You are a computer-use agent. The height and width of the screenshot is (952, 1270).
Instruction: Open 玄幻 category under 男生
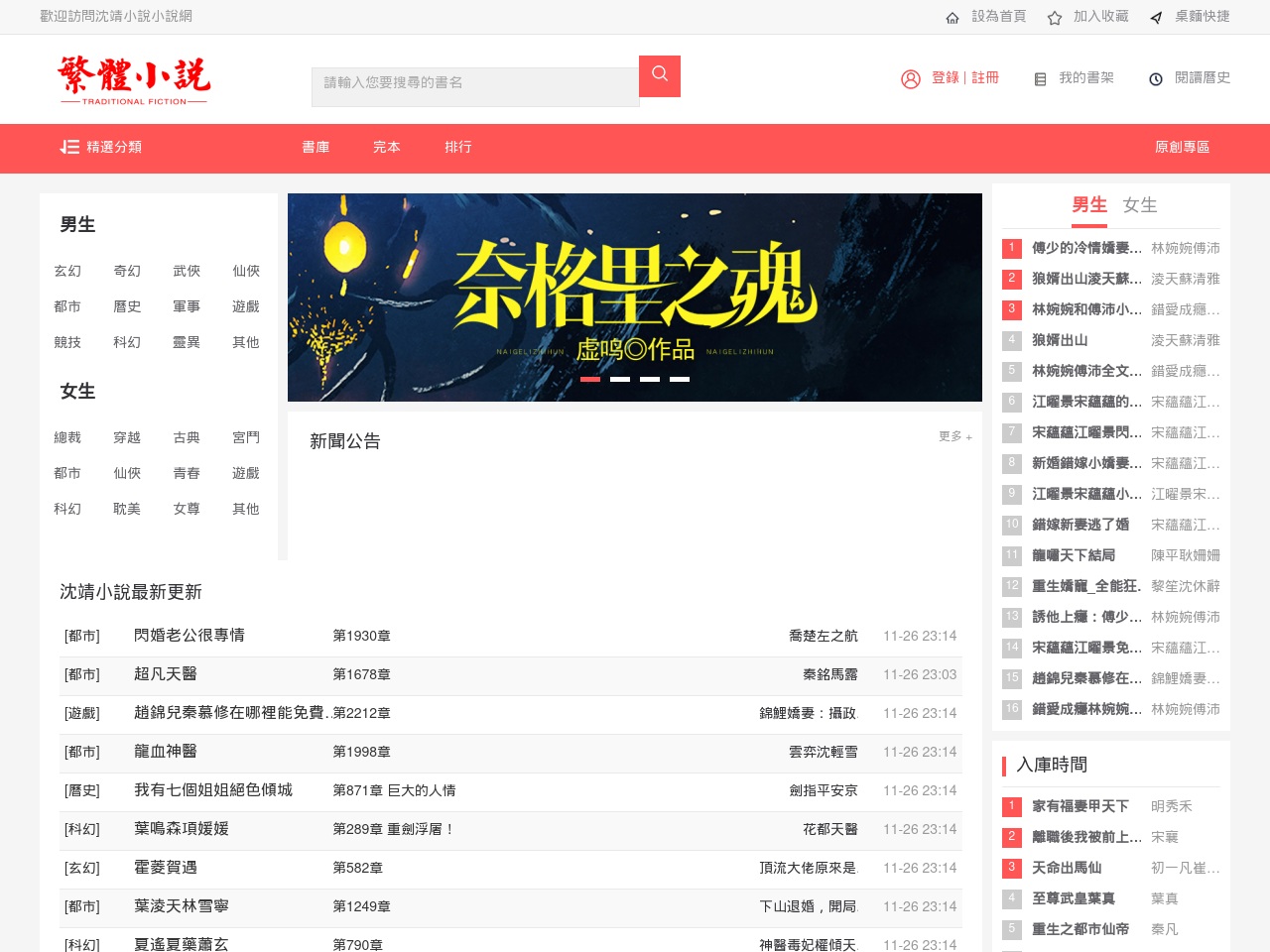tap(67, 271)
